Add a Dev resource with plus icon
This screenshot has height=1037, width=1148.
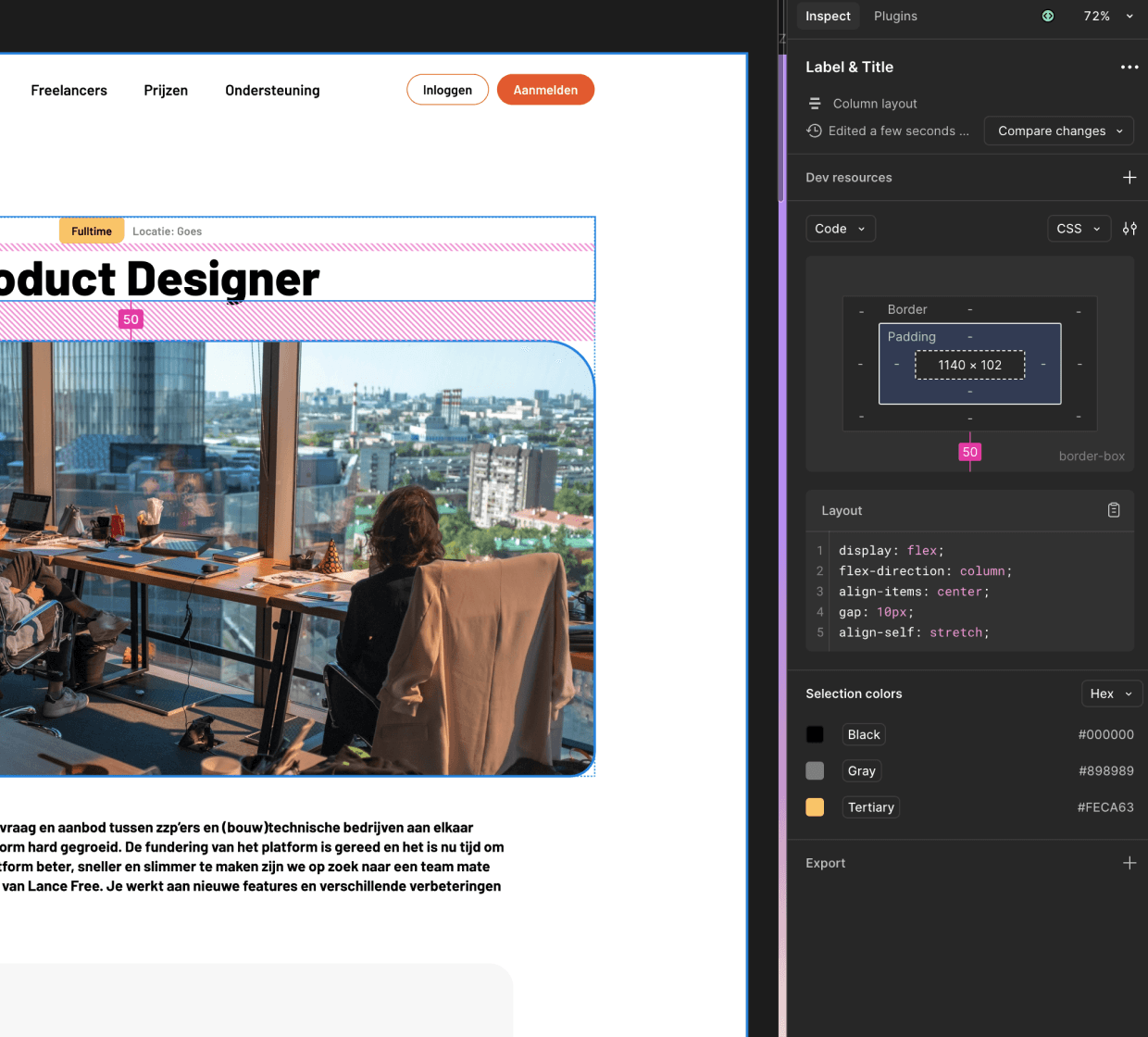tap(1129, 178)
